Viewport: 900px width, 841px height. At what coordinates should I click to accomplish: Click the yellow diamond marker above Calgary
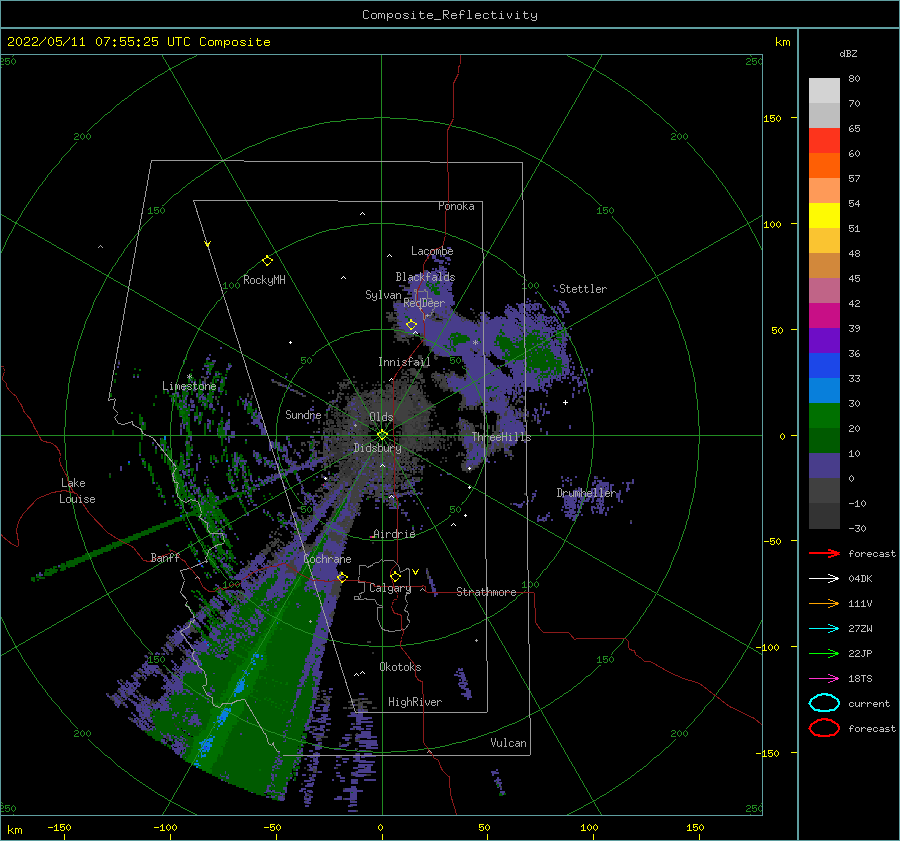coord(395,576)
